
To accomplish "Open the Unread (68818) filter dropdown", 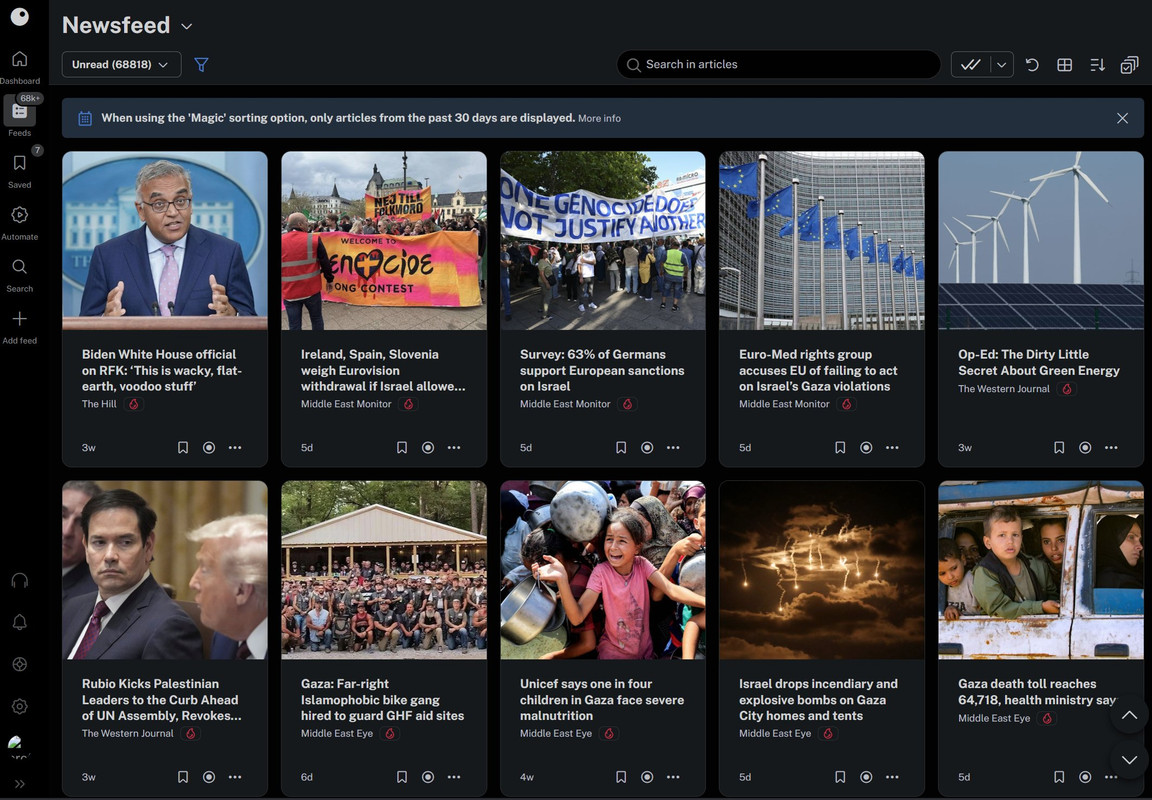I will (x=121, y=65).
